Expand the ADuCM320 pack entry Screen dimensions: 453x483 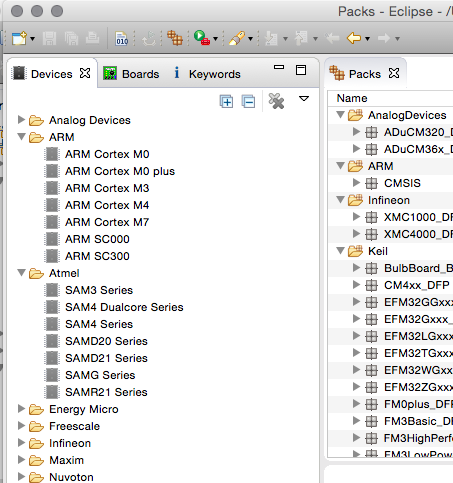pyautogui.click(x=356, y=132)
